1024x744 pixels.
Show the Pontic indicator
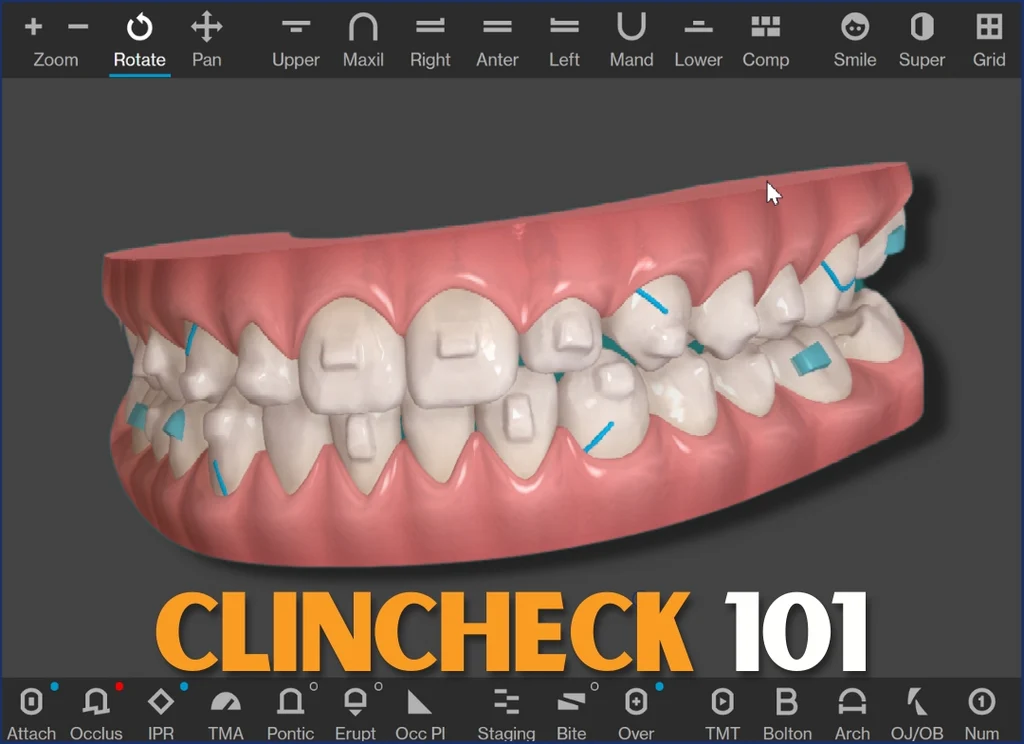pyautogui.click(x=290, y=710)
